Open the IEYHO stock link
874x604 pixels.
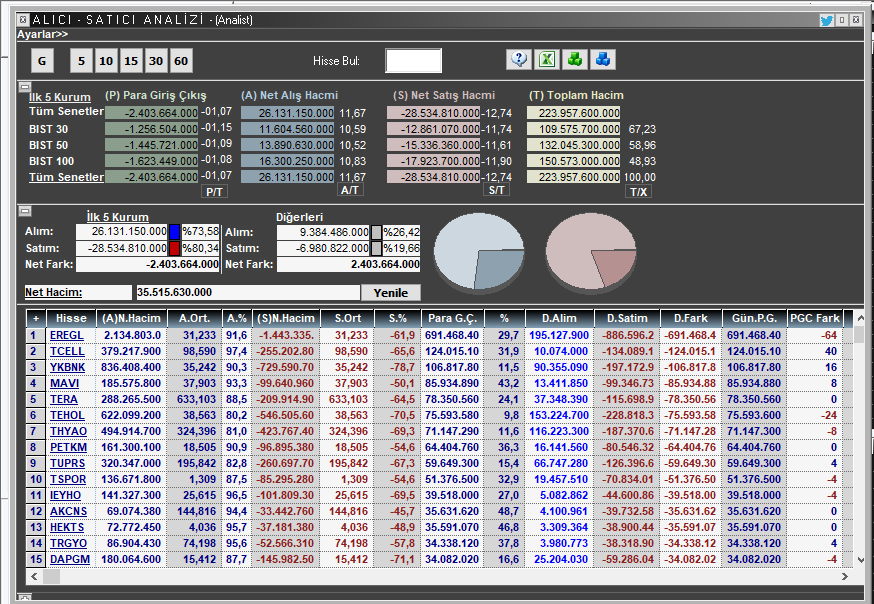(65, 495)
